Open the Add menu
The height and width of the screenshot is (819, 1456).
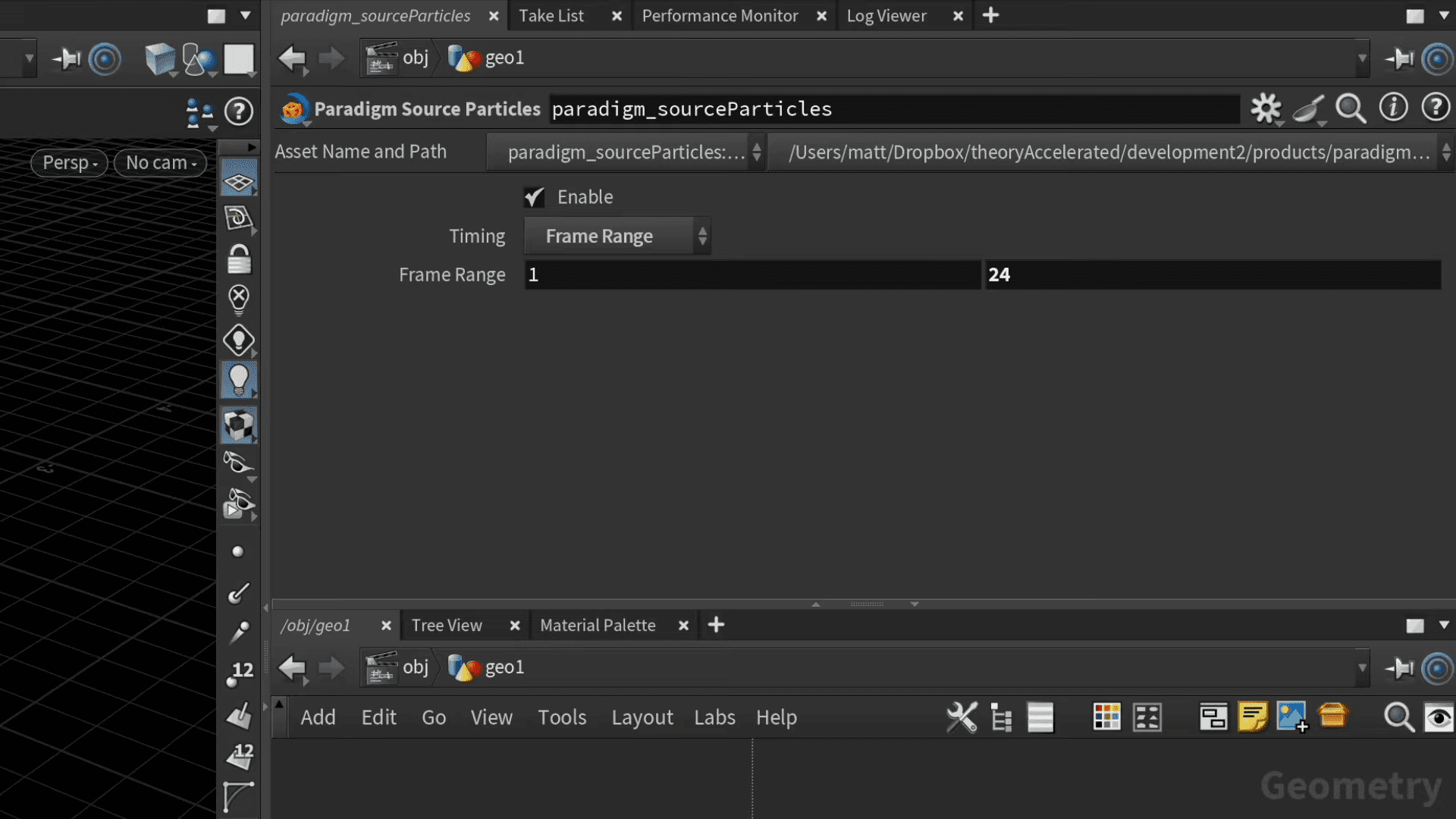pos(318,717)
